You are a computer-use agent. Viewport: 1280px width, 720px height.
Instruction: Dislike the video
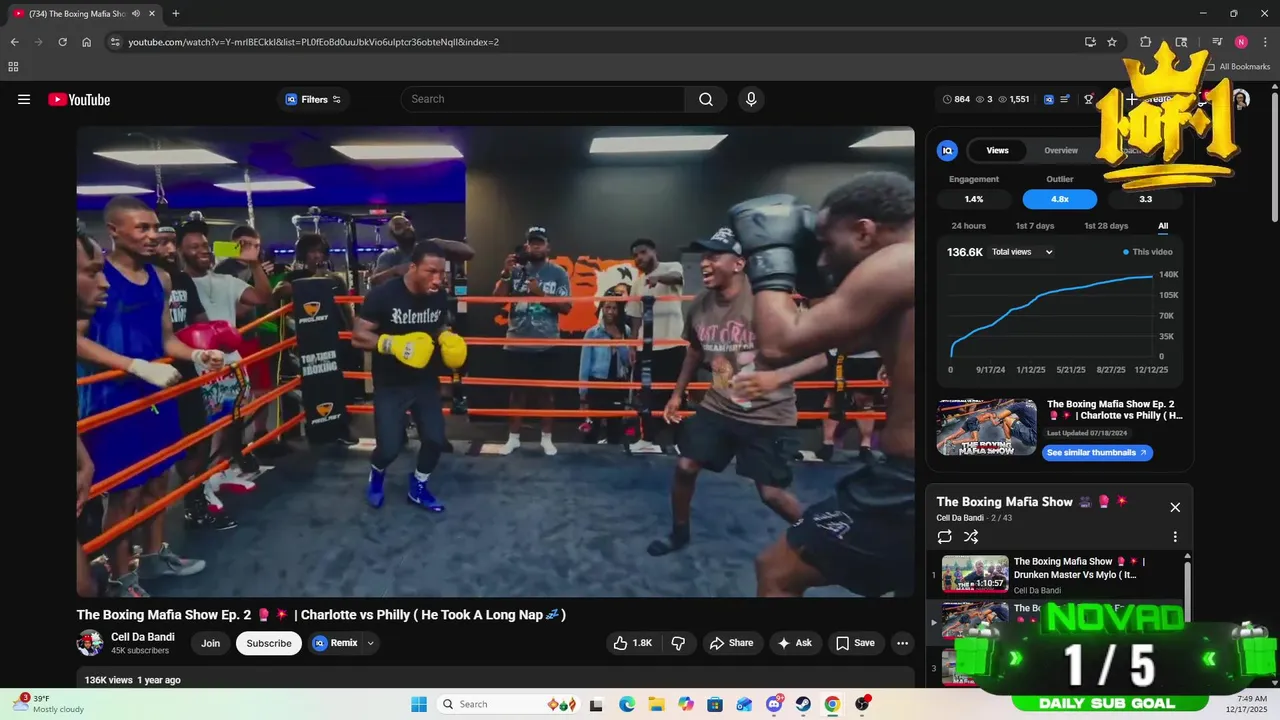pyautogui.click(x=678, y=643)
